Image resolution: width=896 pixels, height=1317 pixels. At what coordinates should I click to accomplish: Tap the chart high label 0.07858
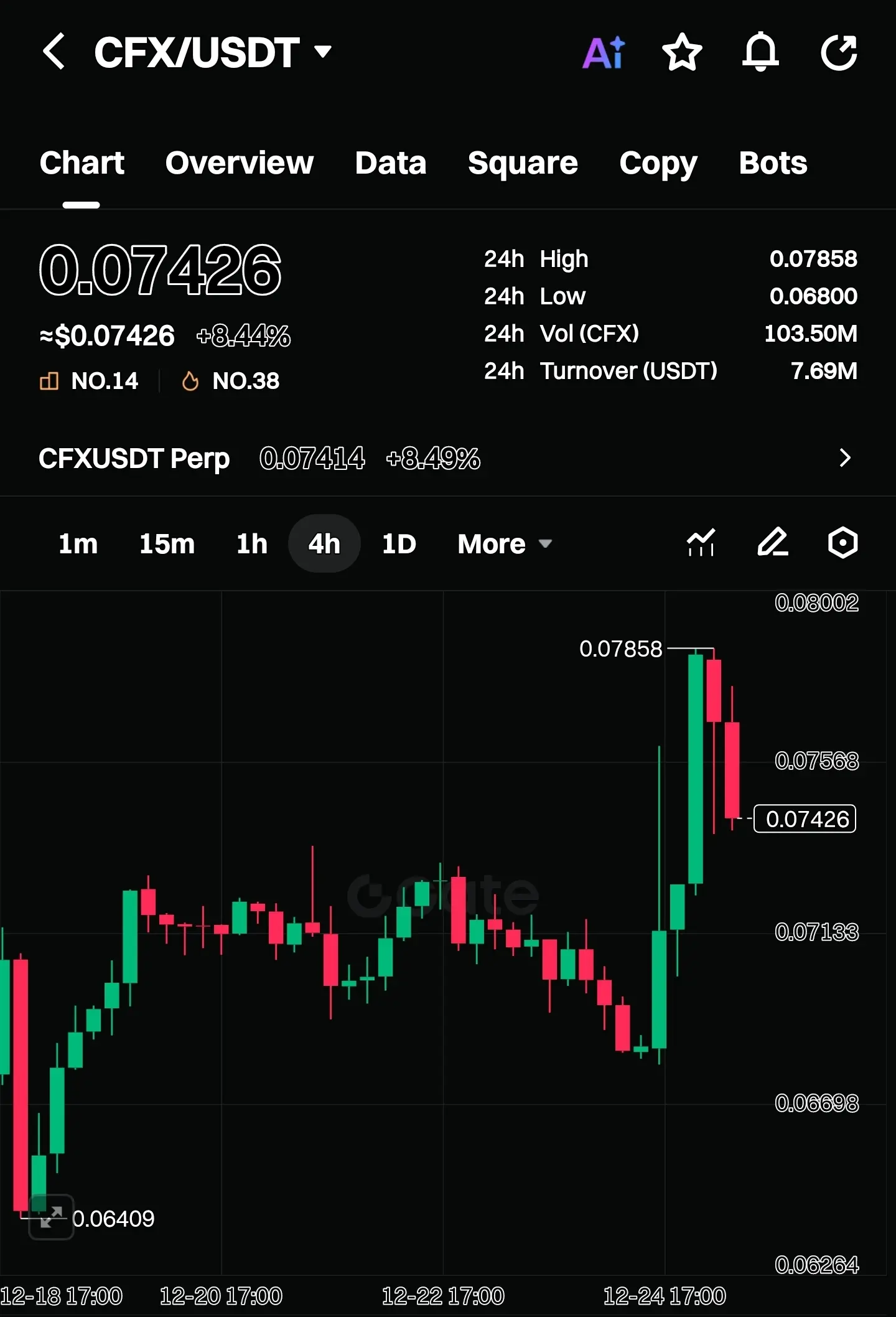[620, 649]
